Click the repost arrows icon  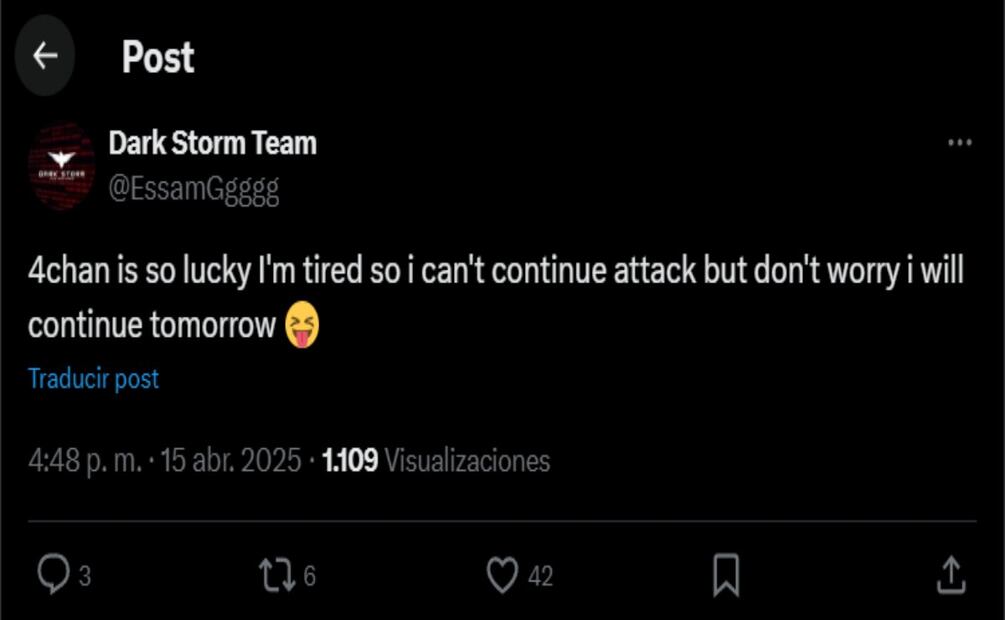tap(276, 575)
